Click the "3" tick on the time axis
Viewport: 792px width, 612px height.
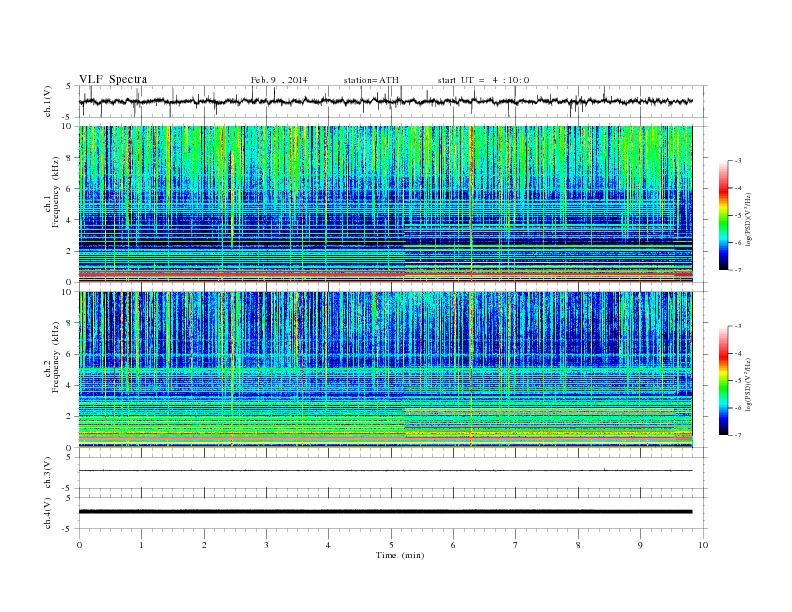point(266,545)
